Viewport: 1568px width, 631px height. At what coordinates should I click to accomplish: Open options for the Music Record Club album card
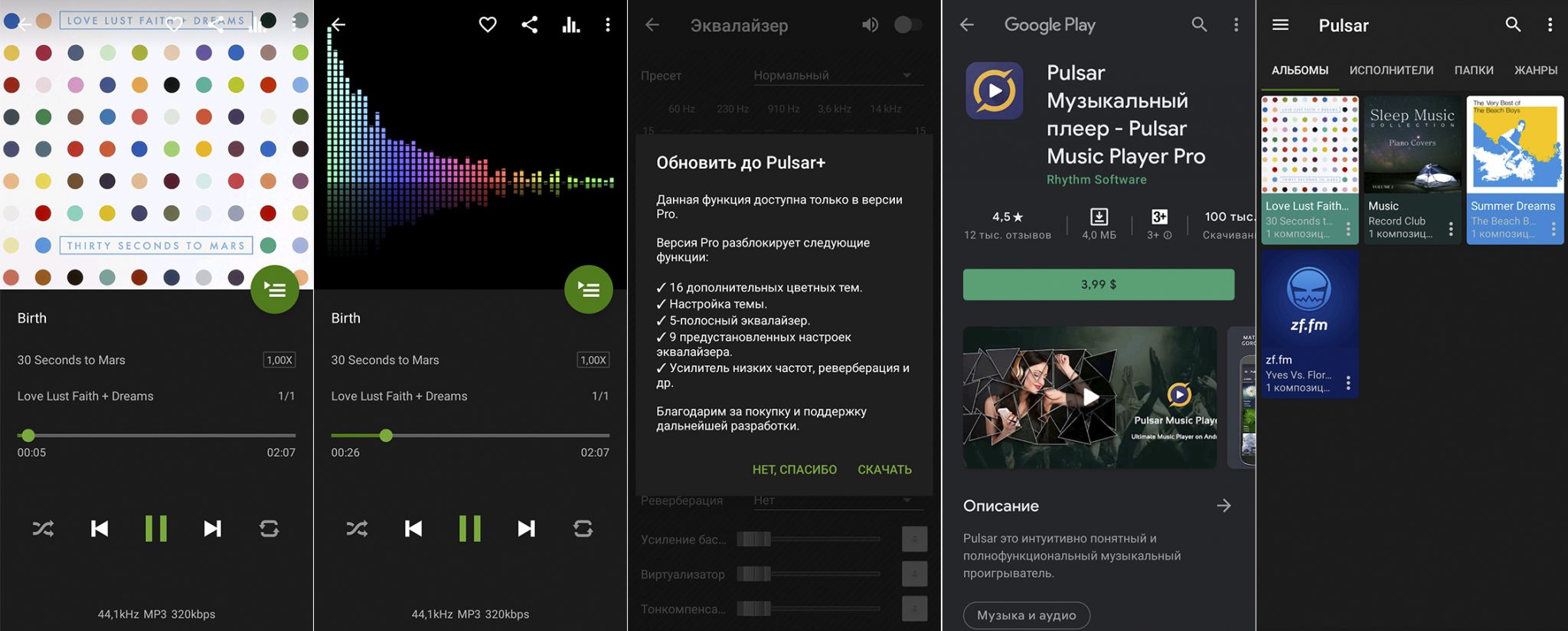point(1451,228)
